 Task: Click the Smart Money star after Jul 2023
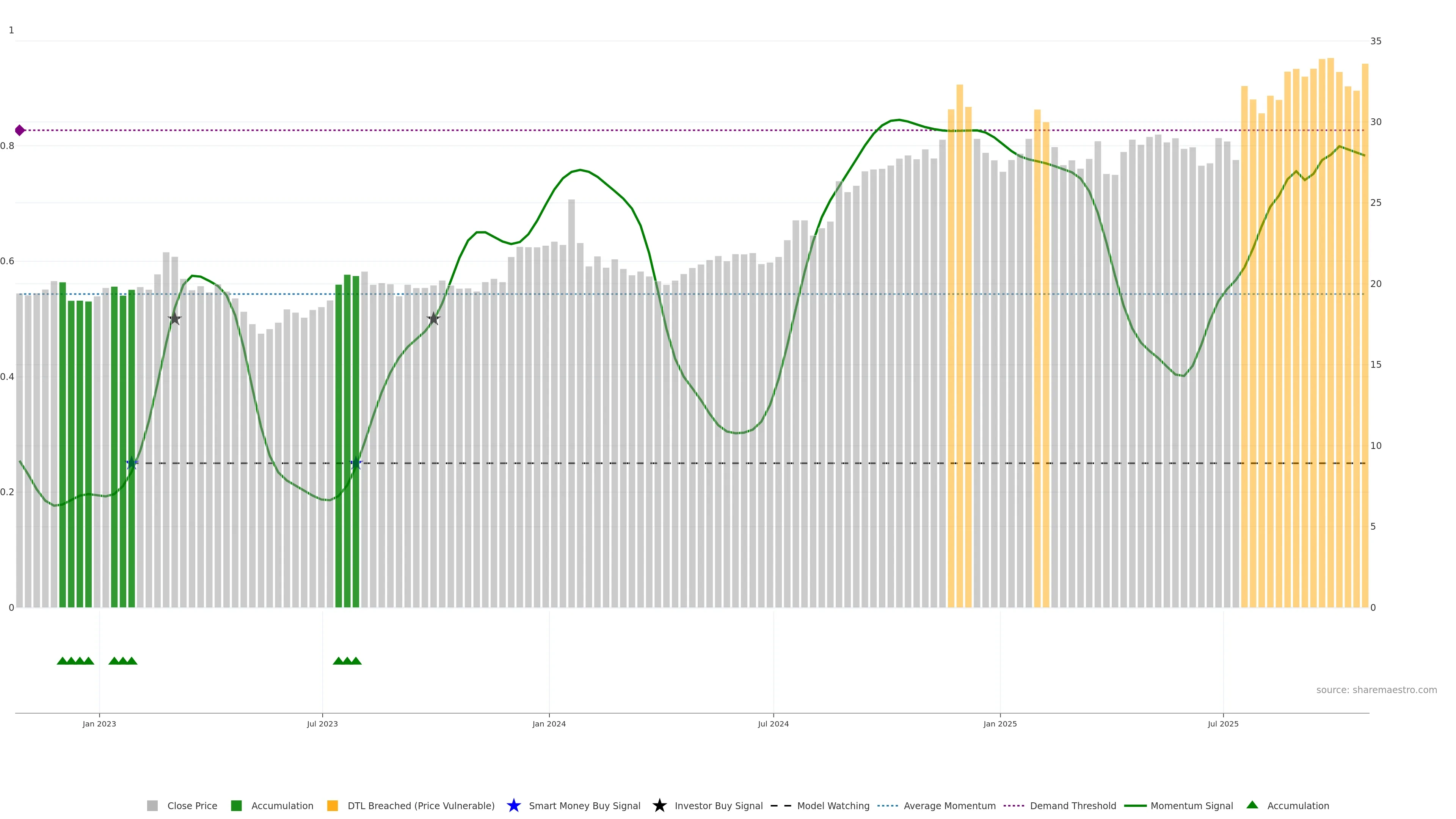coord(356,463)
